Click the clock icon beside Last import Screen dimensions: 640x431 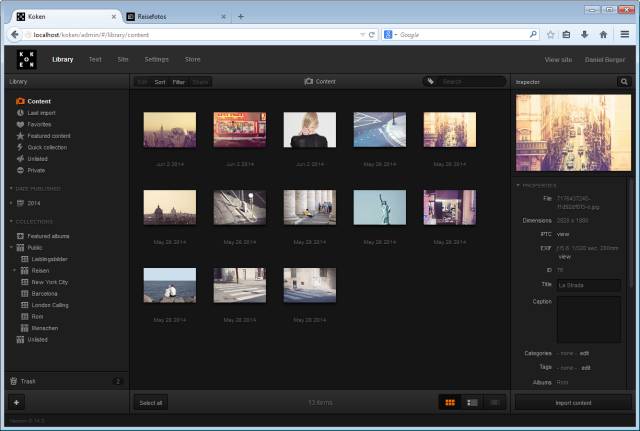(x=20, y=113)
